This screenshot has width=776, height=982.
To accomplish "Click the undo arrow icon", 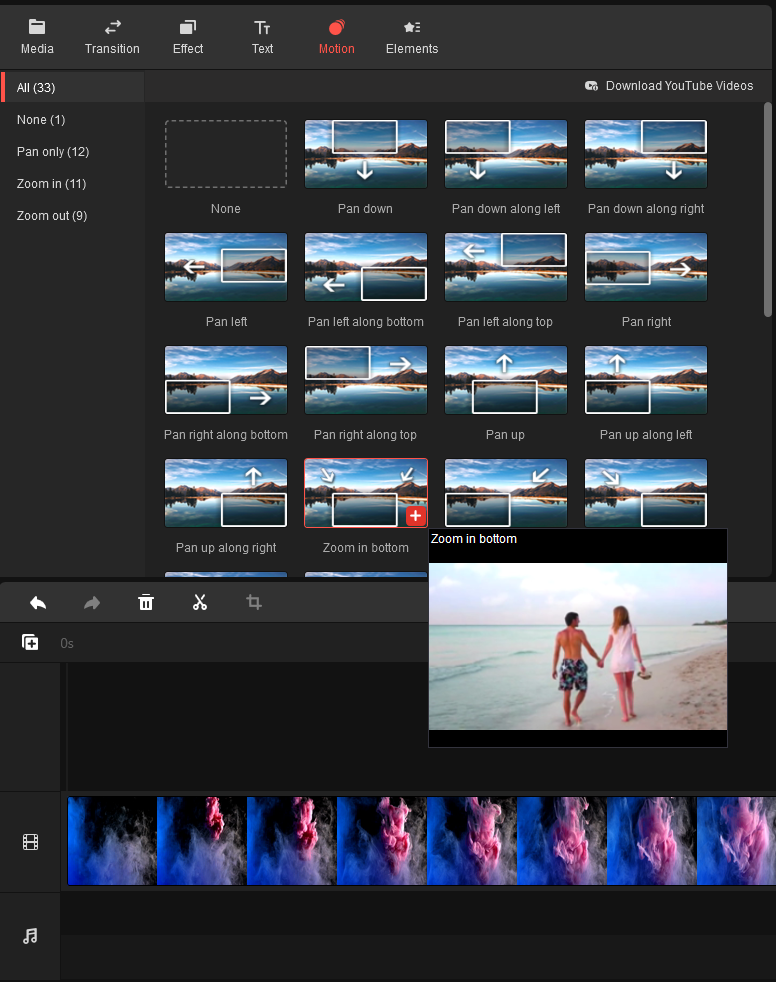I will (38, 603).
